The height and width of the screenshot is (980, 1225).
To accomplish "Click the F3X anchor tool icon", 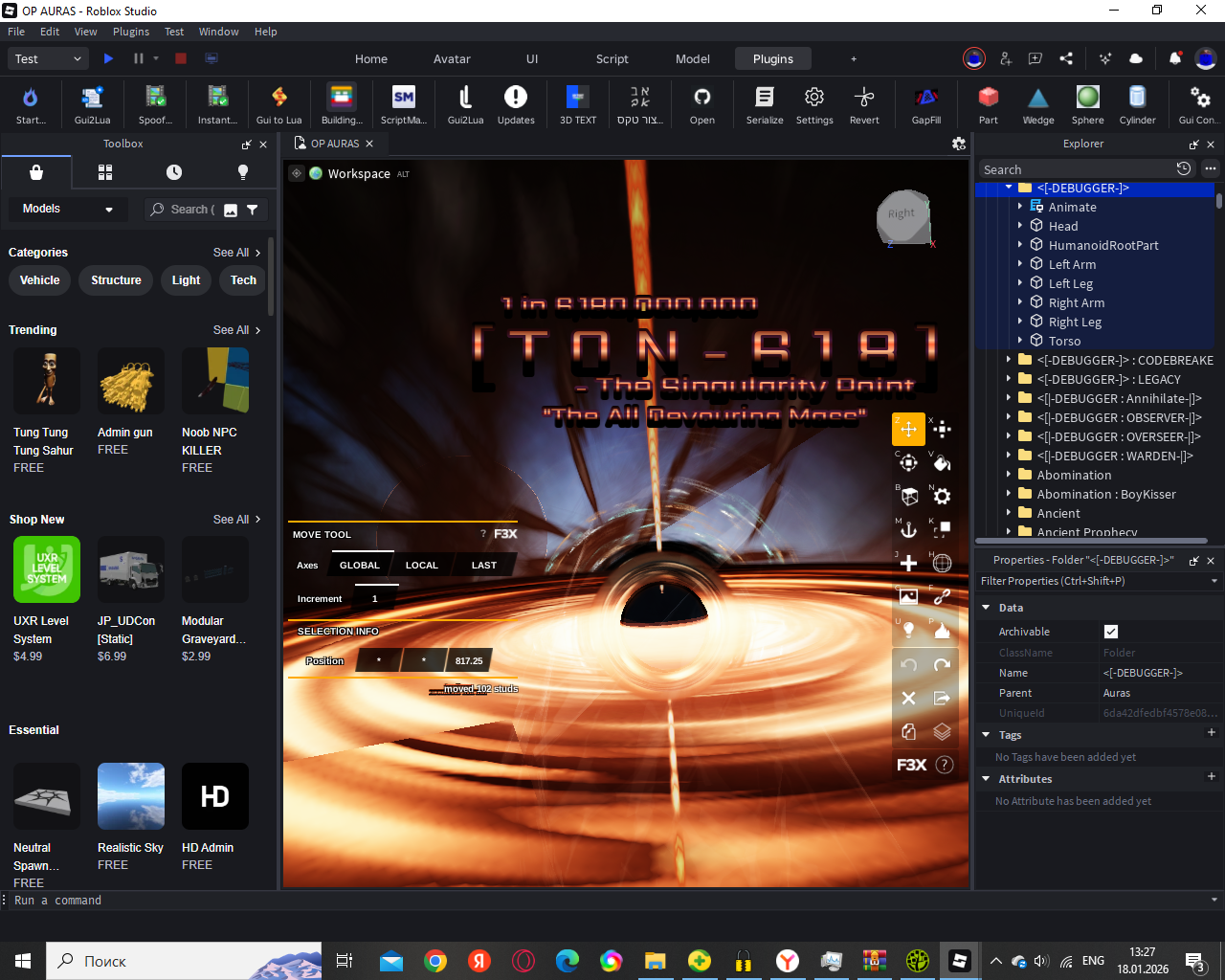I will click(x=908, y=529).
